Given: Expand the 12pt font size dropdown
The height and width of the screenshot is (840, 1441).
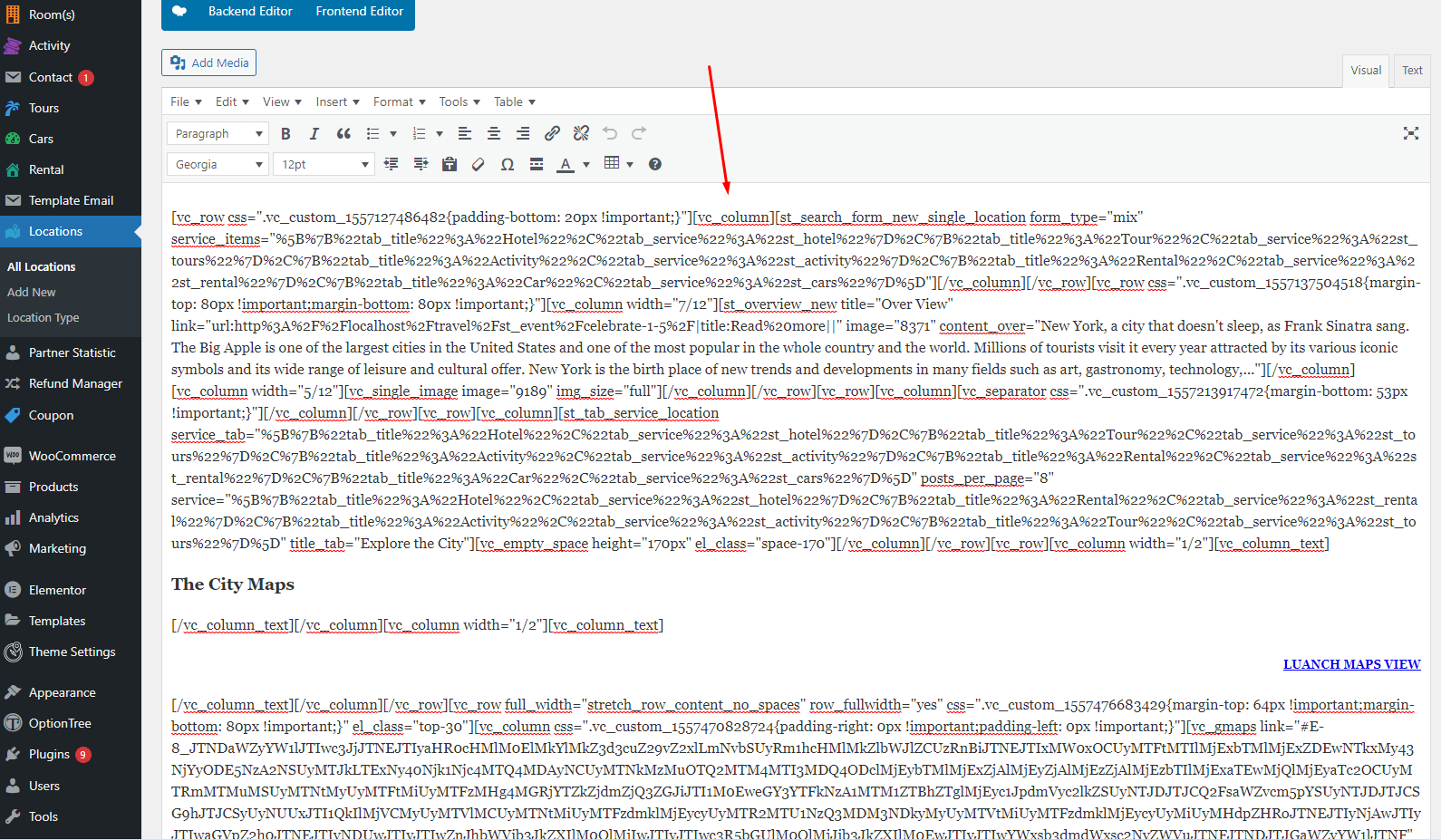Looking at the screenshot, I should 324,165.
